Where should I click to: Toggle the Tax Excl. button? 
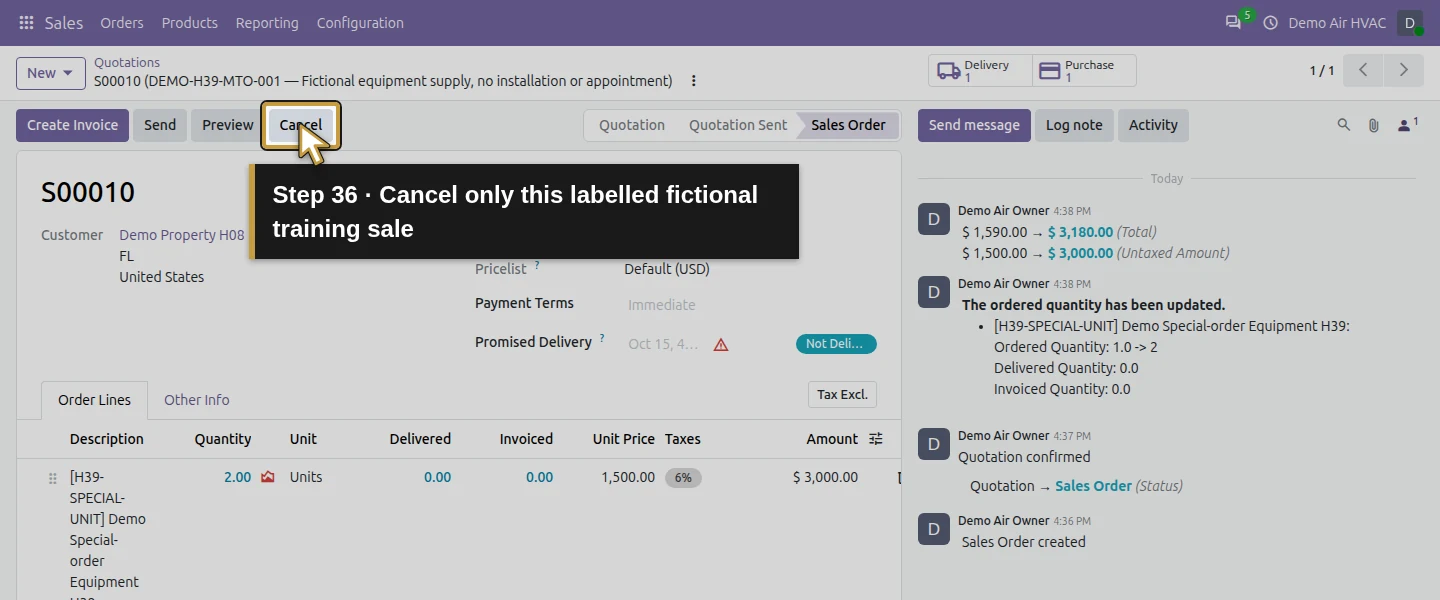pos(842,395)
